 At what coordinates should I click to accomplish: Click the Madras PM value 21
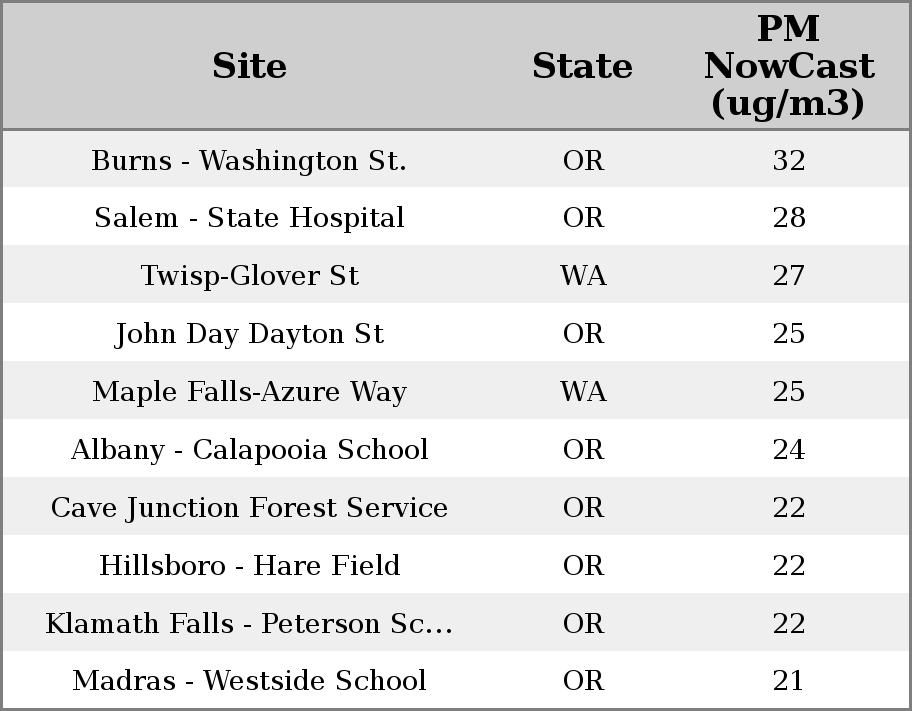tap(789, 681)
